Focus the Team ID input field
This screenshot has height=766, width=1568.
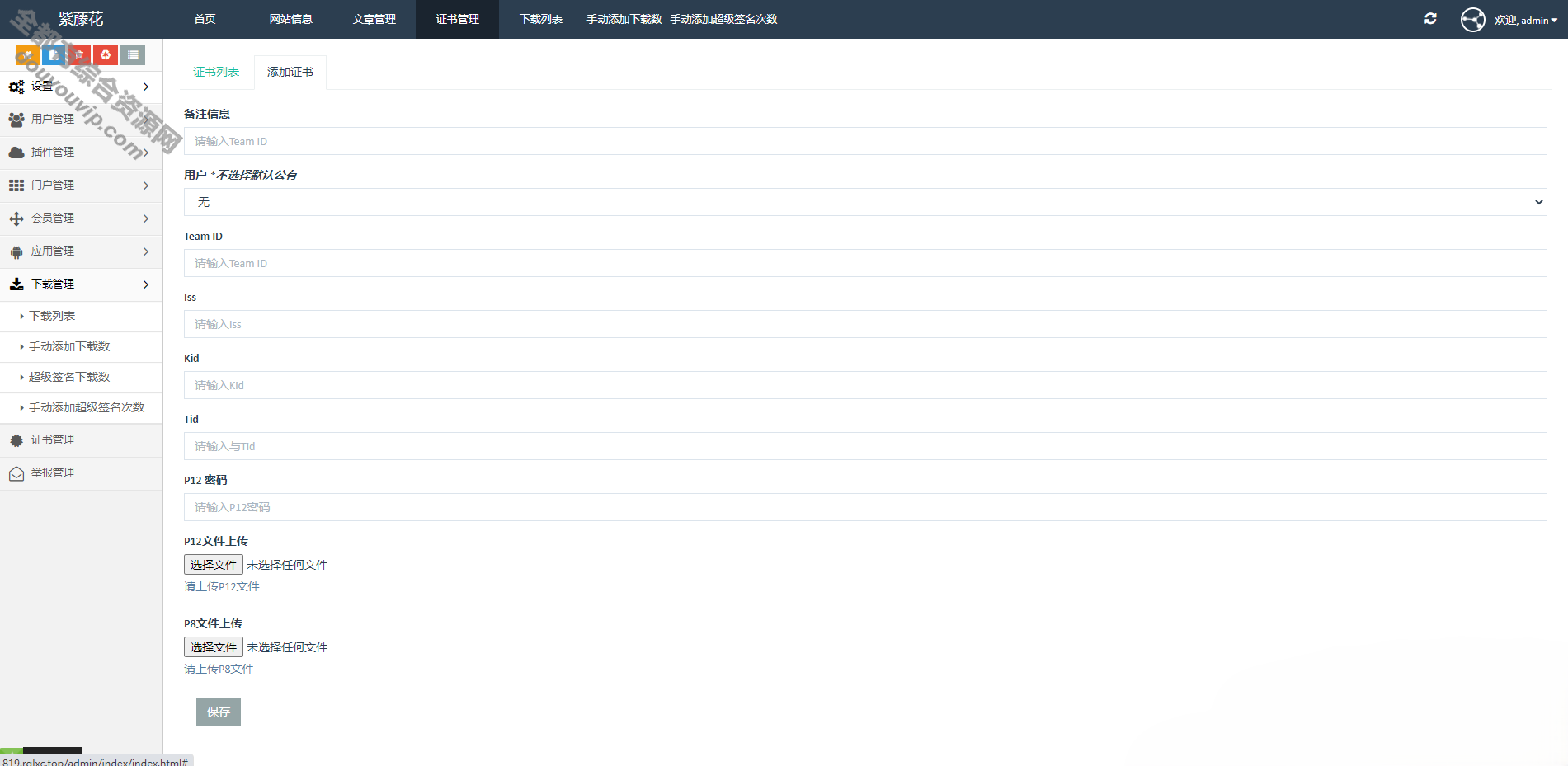click(x=865, y=263)
